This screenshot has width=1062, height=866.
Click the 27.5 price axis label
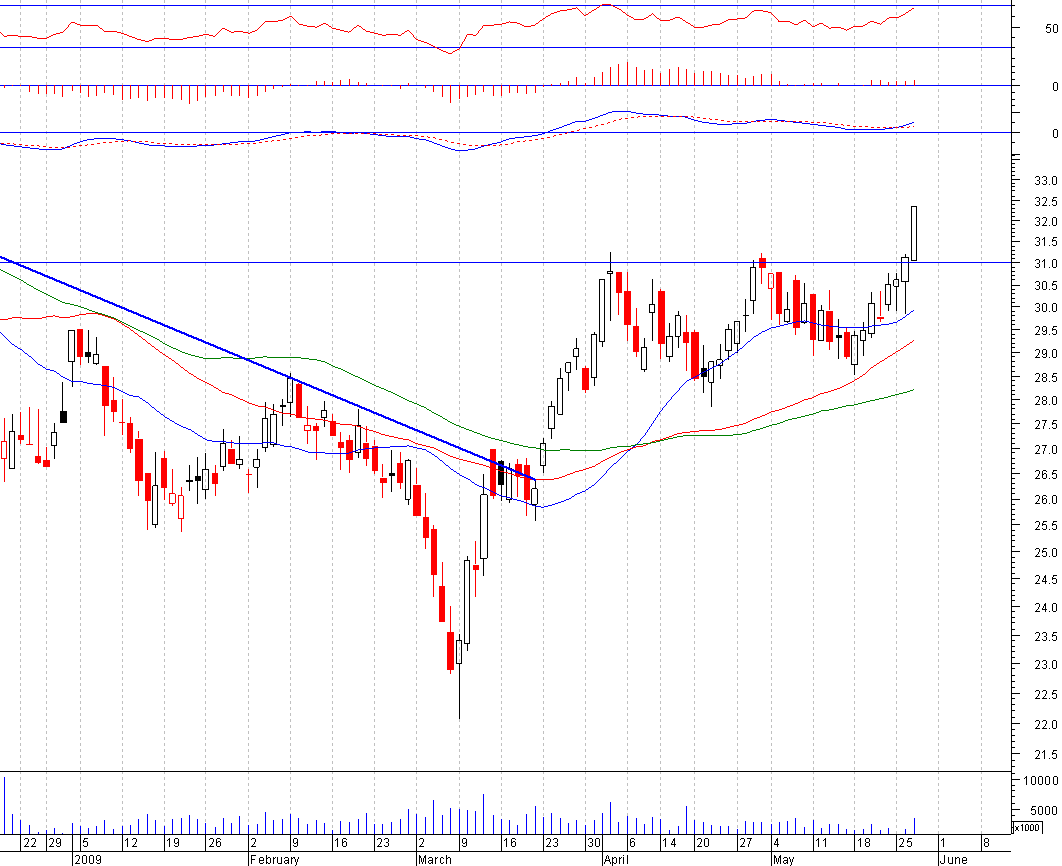1045,425
